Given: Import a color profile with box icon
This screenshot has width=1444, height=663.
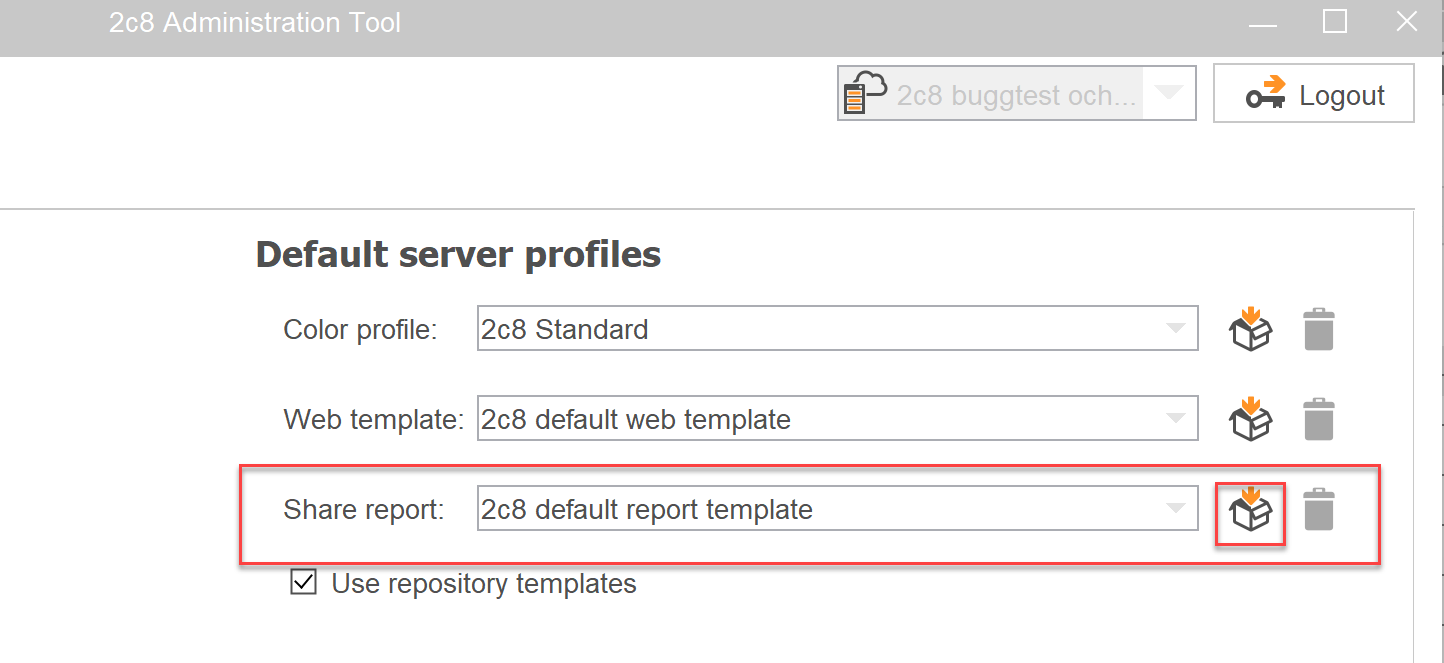Looking at the screenshot, I should (x=1250, y=329).
